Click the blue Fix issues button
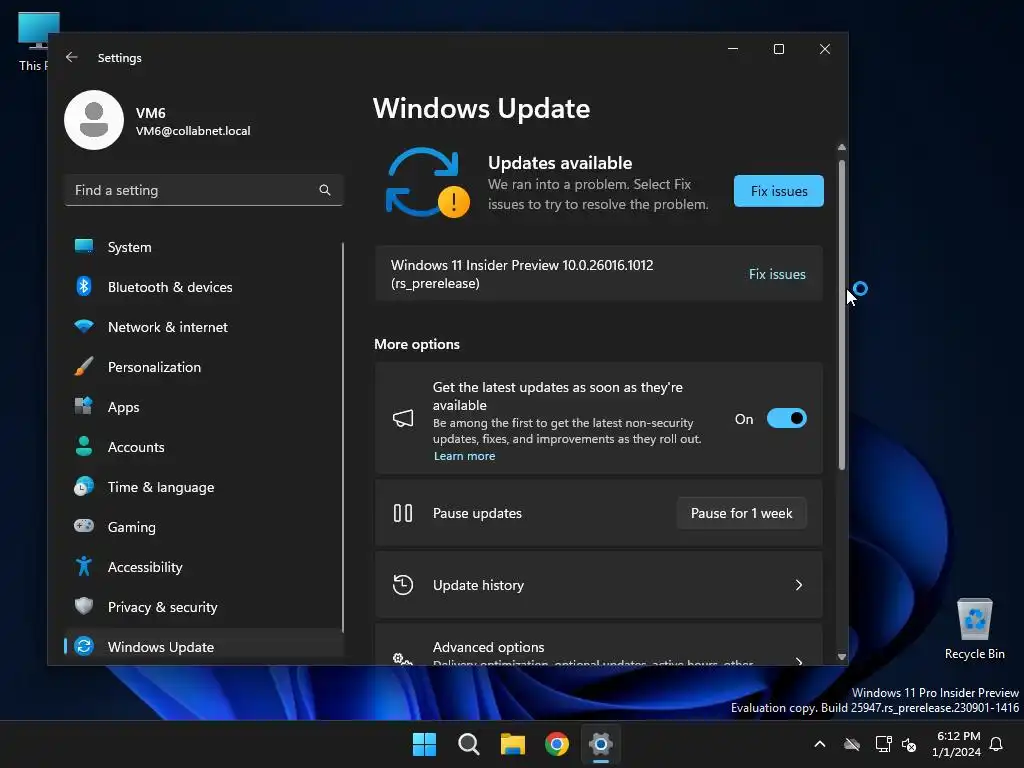Screen dimensions: 1024x768 (x=778, y=191)
